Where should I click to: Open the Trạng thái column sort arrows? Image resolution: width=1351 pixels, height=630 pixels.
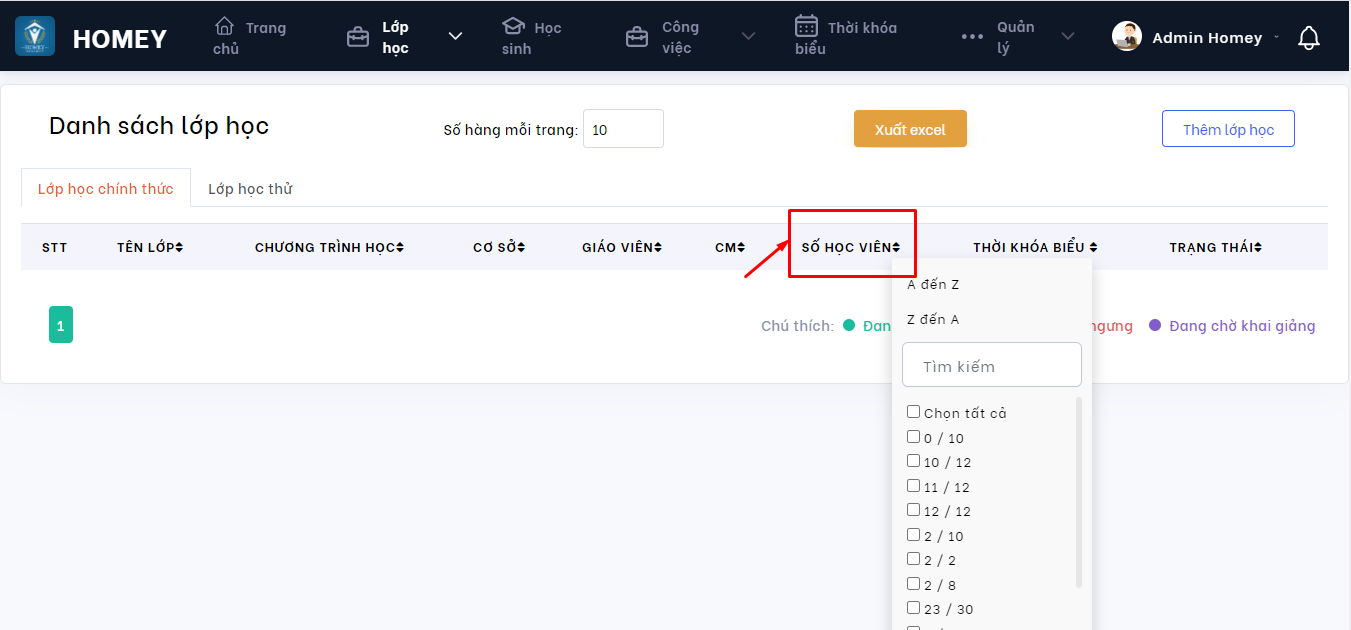coord(1258,247)
